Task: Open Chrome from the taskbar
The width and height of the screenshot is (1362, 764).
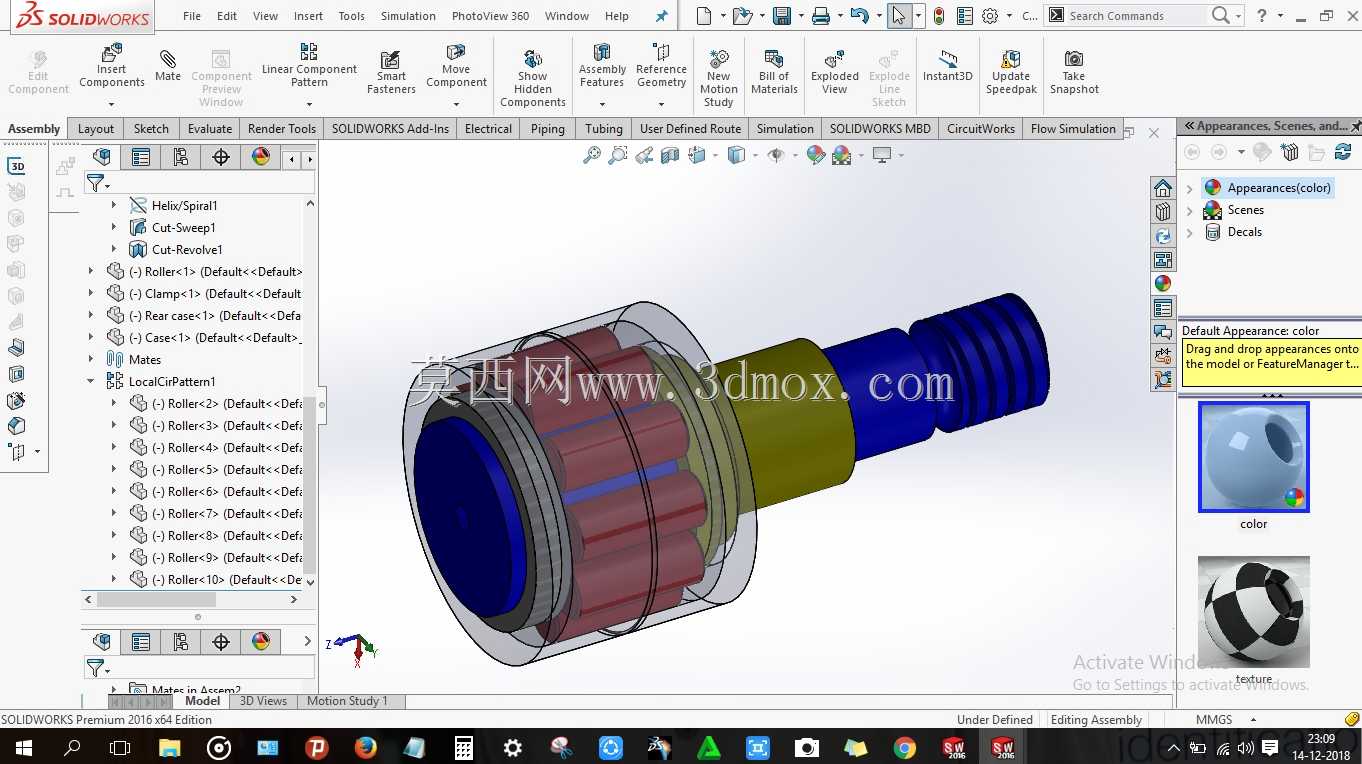Action: [x=904, y=747]
